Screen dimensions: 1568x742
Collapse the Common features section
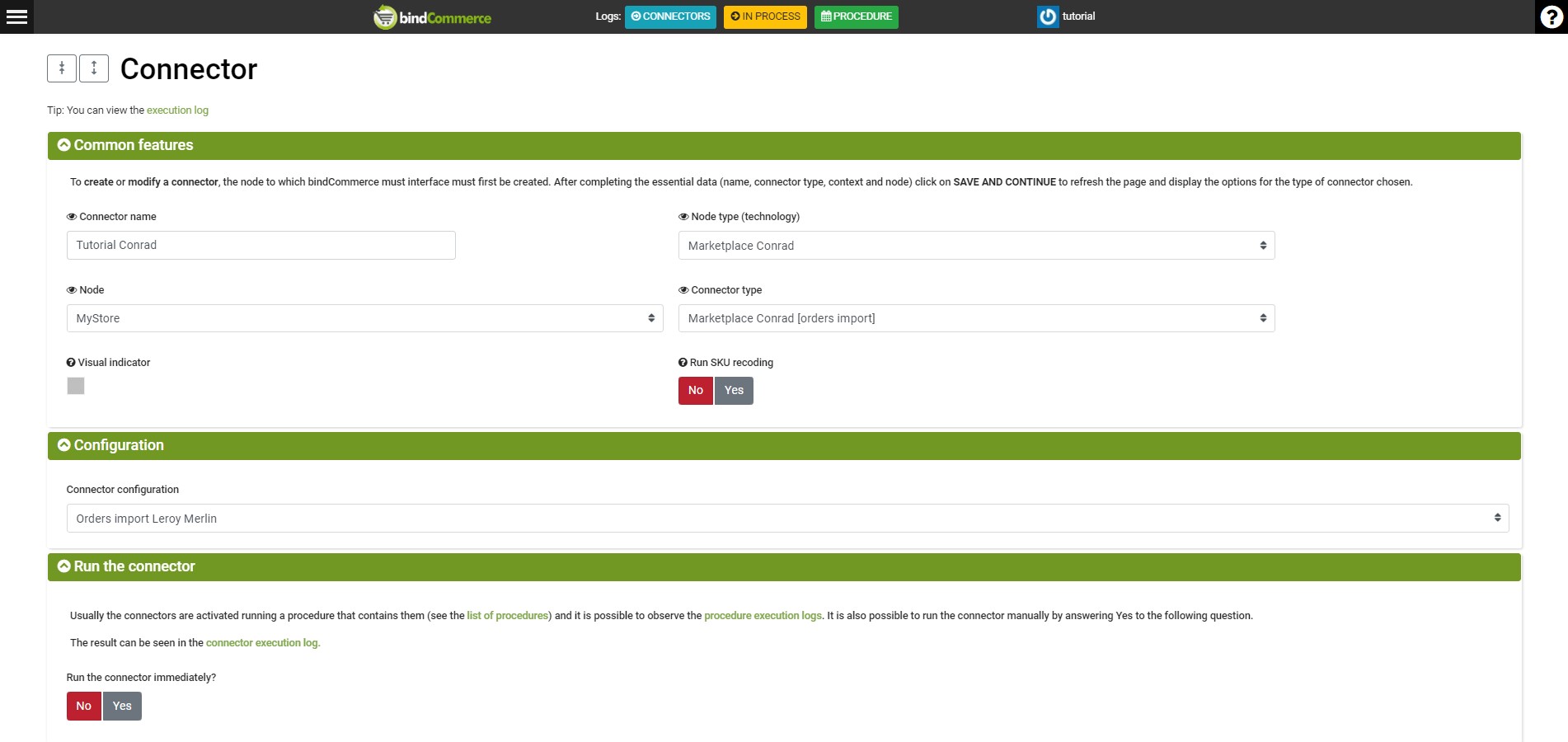point(63,145)
